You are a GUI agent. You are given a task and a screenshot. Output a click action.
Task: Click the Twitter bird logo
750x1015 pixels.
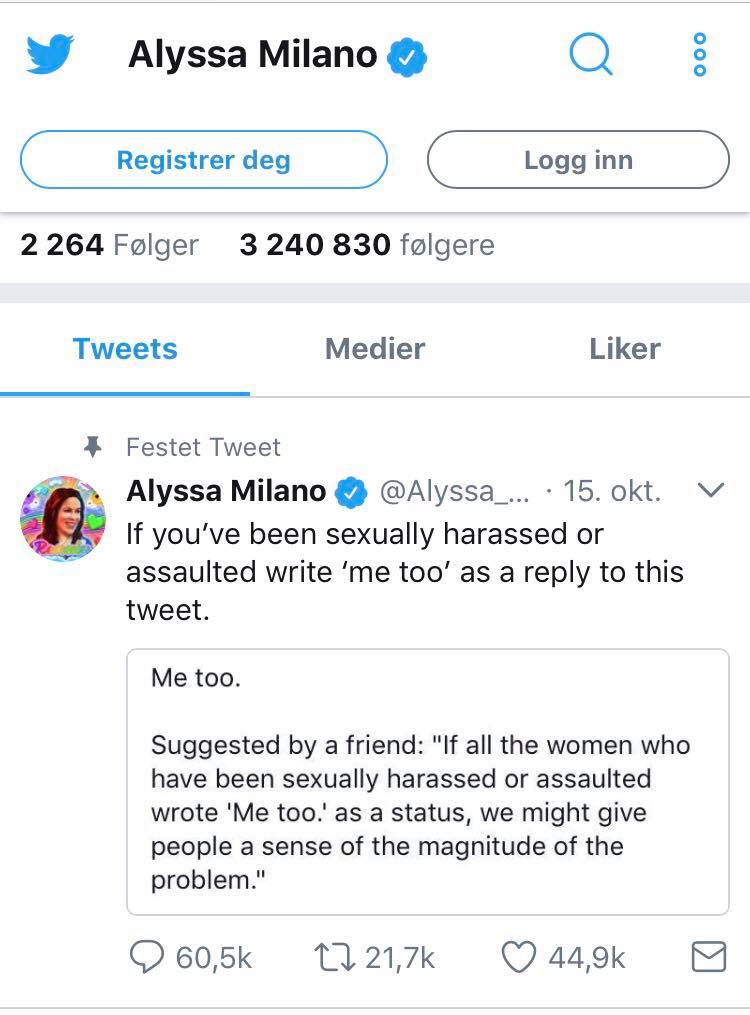tap(50, 54)
